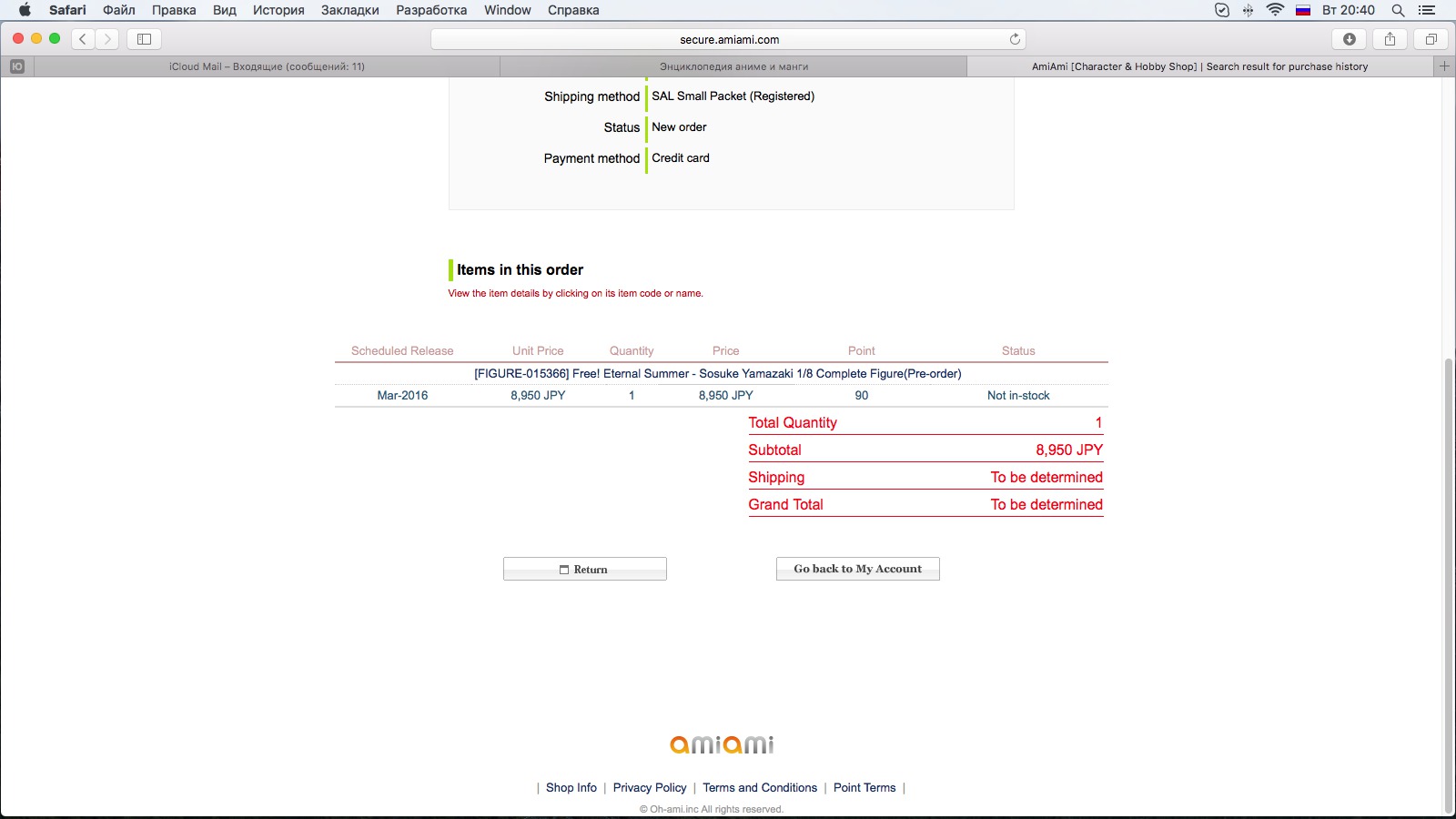
Task: Reload the page with the refresh icon
Action: click(1015, 39)
